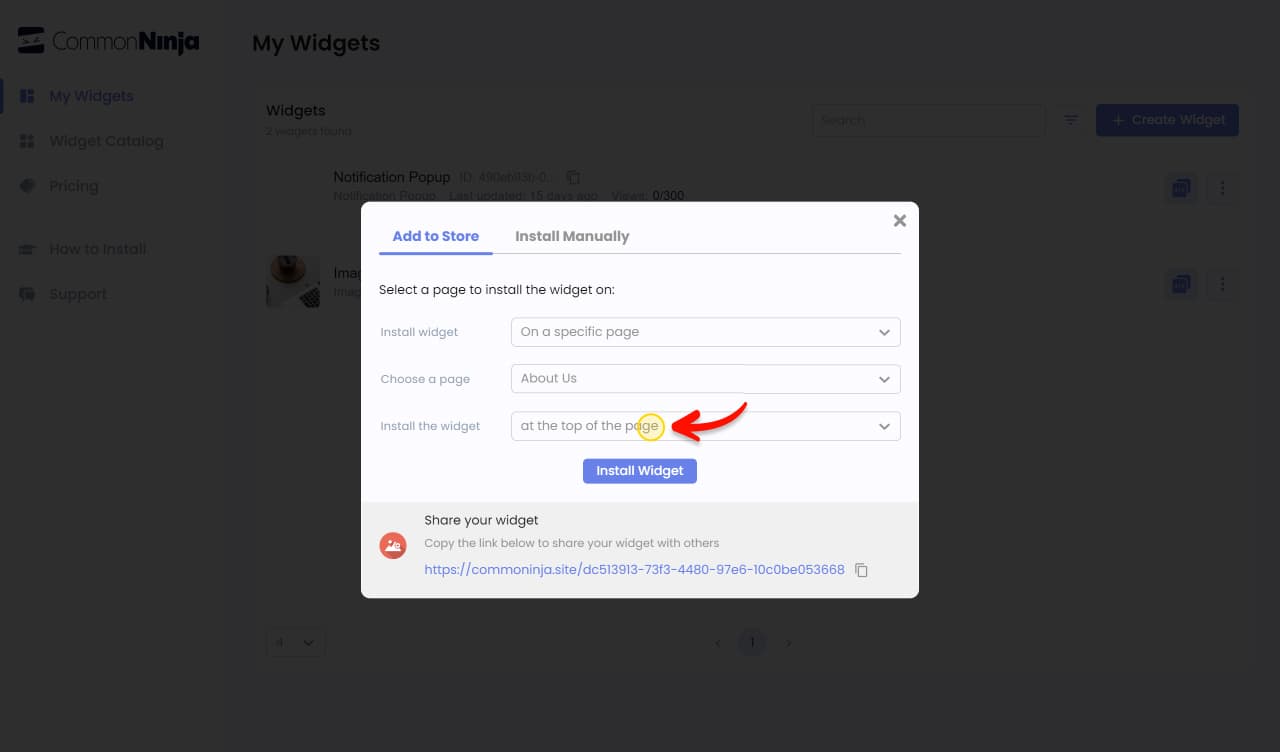Image resolution: width=1280 pixels, height=752 pixels.
Task: Copy the Notification Popup widget ID
Action: click(573, 177)
